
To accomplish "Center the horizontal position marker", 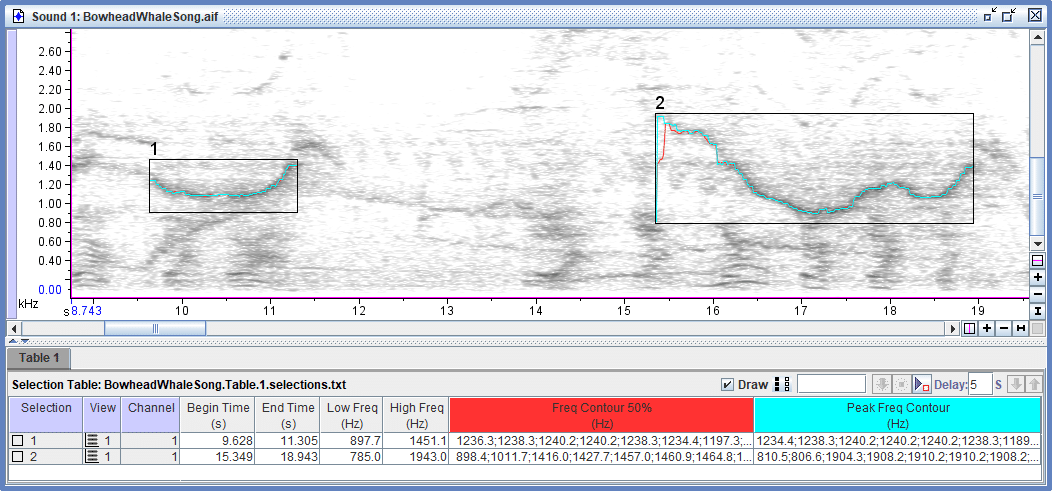I will click(970, 328).
